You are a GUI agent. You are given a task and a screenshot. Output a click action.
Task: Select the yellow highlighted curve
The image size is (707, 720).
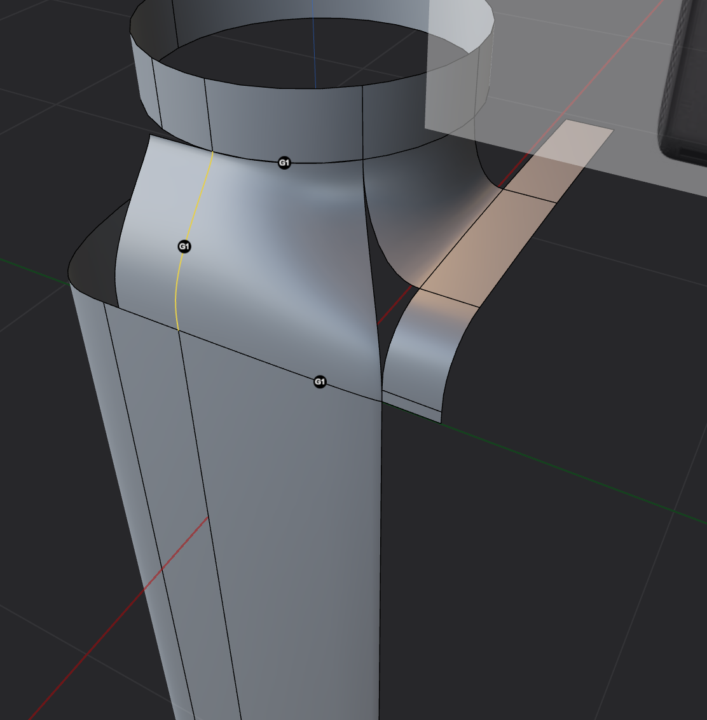(x=180, y=290)
